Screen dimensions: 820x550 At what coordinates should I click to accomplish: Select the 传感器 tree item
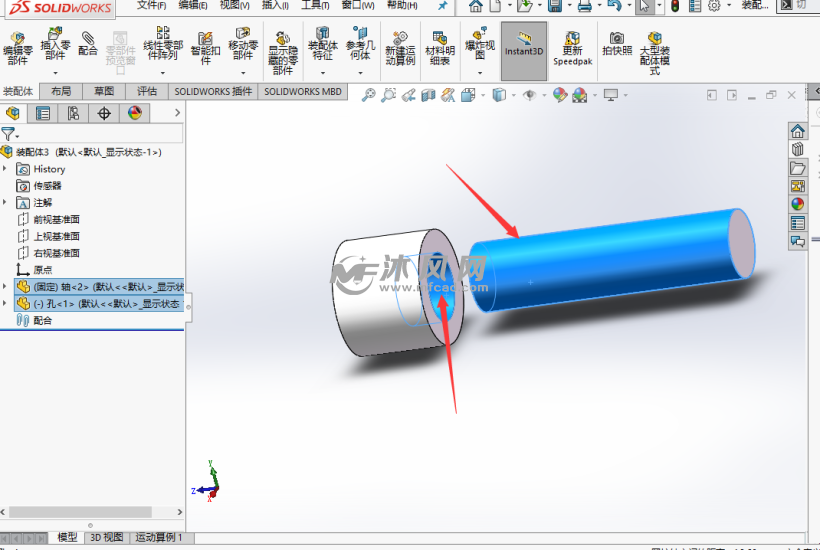pyautogui.click(x=39, y=186)
